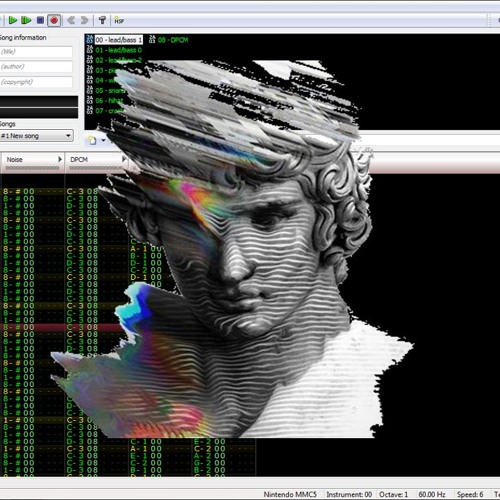Start playback with the green Play icon
500x500 pixels.
click(13, 21)
